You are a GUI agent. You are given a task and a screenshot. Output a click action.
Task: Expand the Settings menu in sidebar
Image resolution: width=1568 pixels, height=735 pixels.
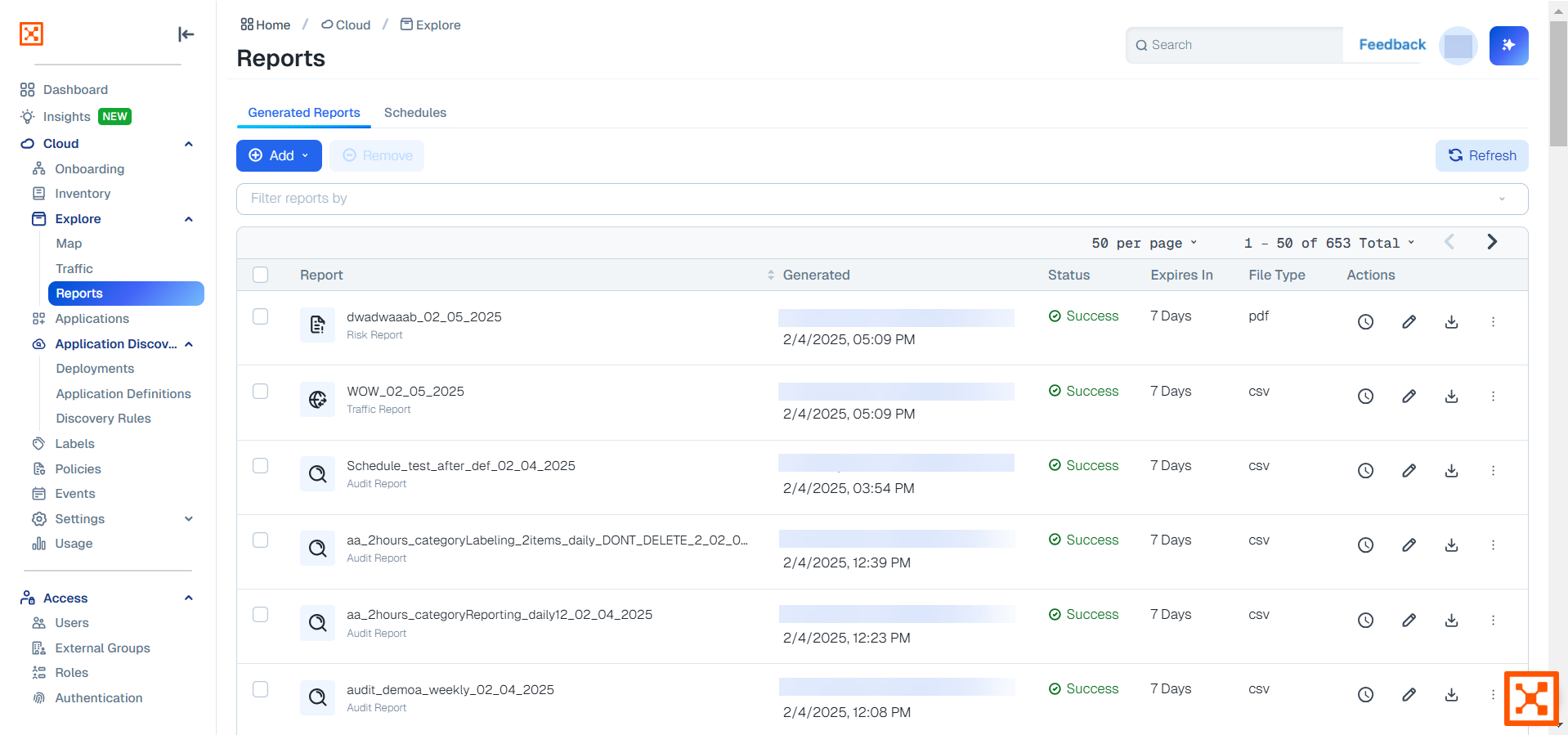click(x=189, y=519)
